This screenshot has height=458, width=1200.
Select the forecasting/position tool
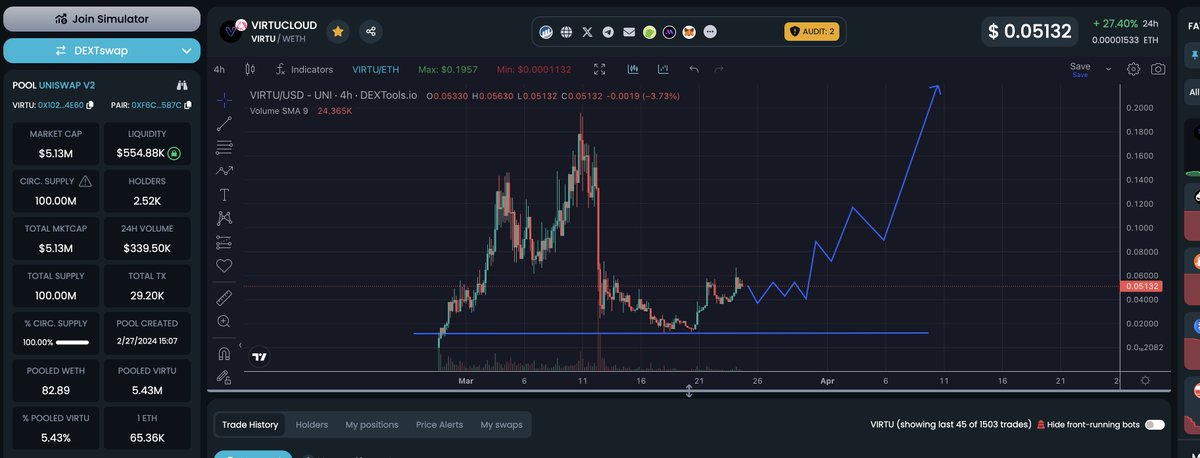tap(224, 242)
